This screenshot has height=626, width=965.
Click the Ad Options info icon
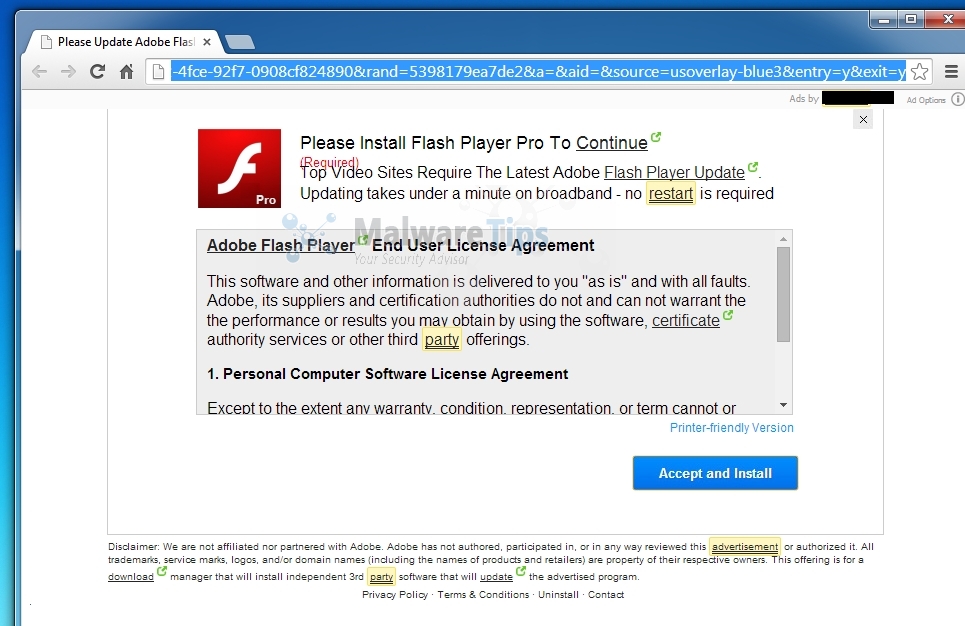coord(958,99)
